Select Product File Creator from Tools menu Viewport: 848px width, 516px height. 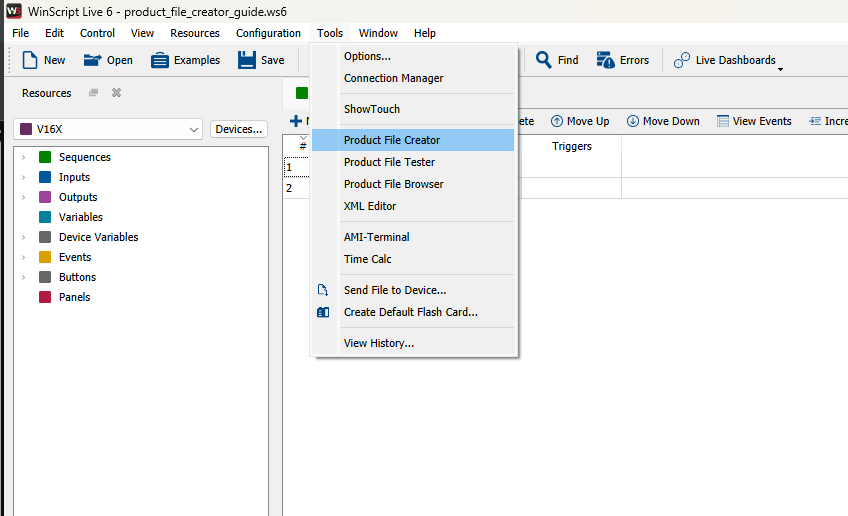[392, 140]
